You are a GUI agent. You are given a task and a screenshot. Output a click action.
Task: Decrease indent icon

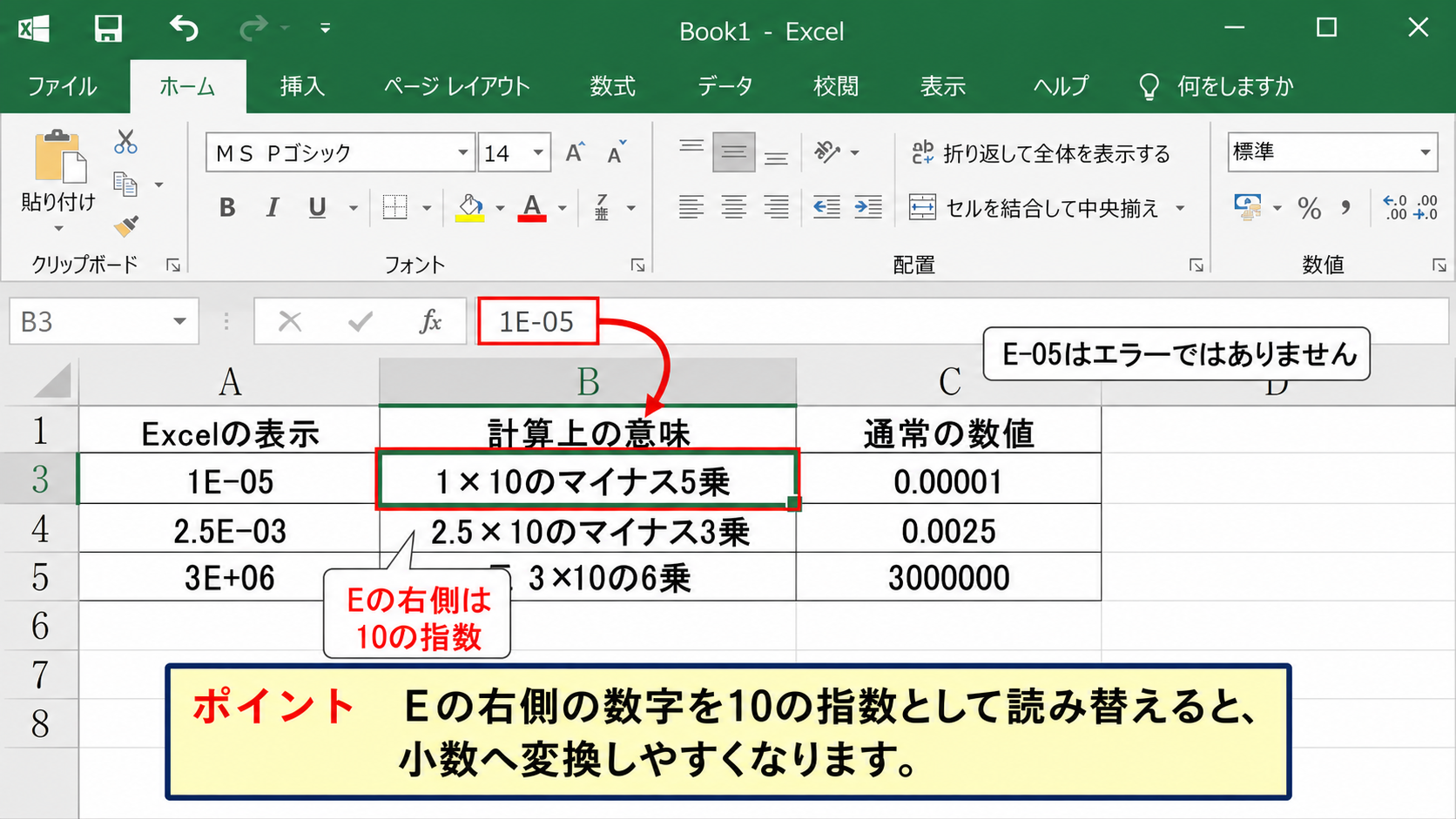826,207
